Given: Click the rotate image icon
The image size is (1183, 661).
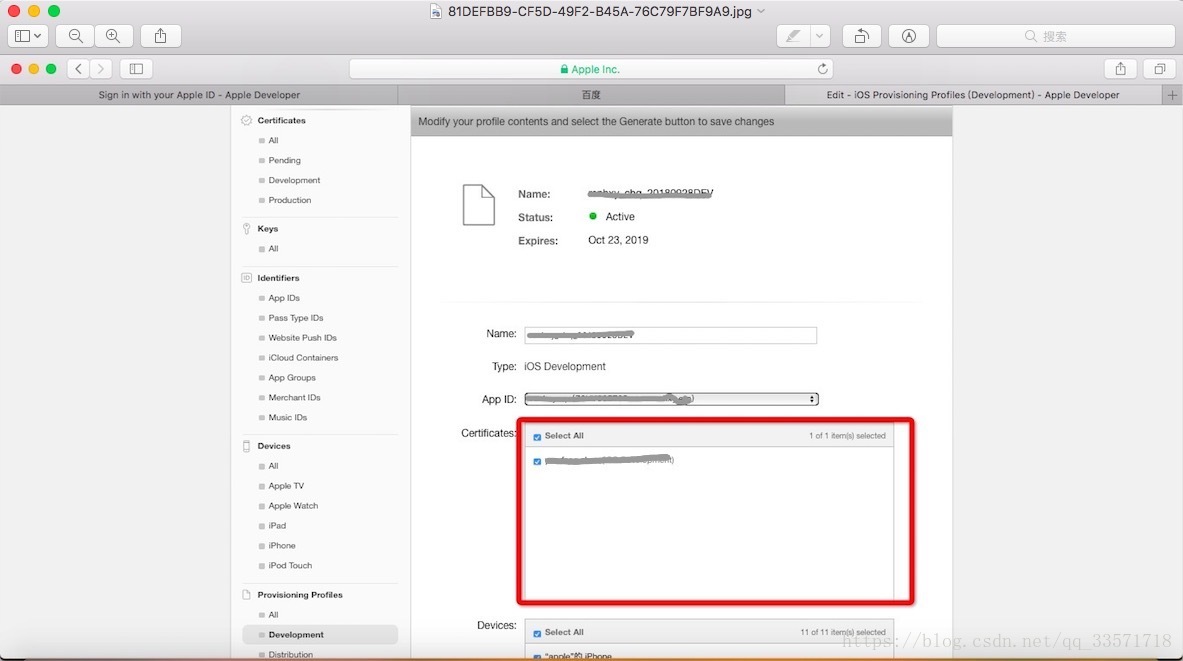Looking at the screenshot, I should pyautogui.click(x=862, y=36).
